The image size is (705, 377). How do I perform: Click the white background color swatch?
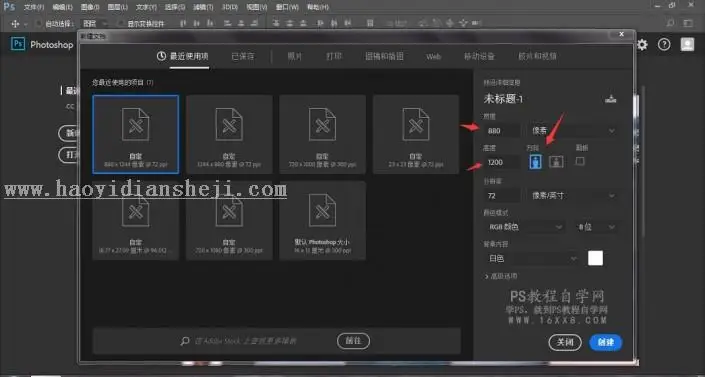tap(595, 258)
